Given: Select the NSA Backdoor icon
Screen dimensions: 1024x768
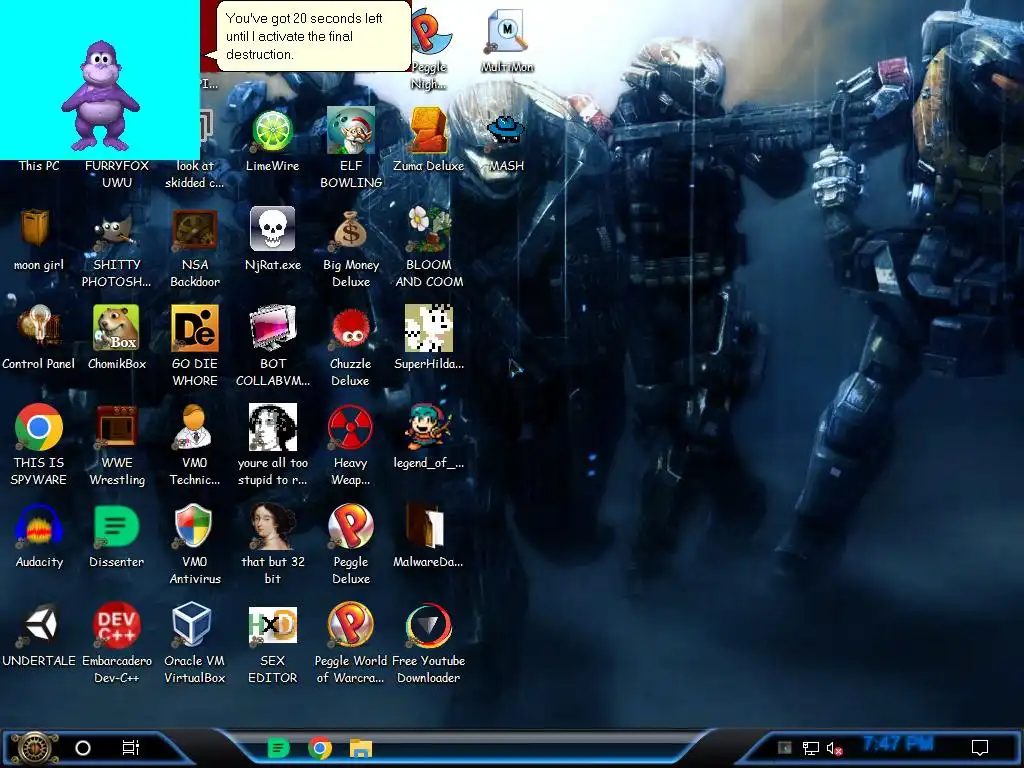Looking at the screenshot, I should click(x=195, y=231).
